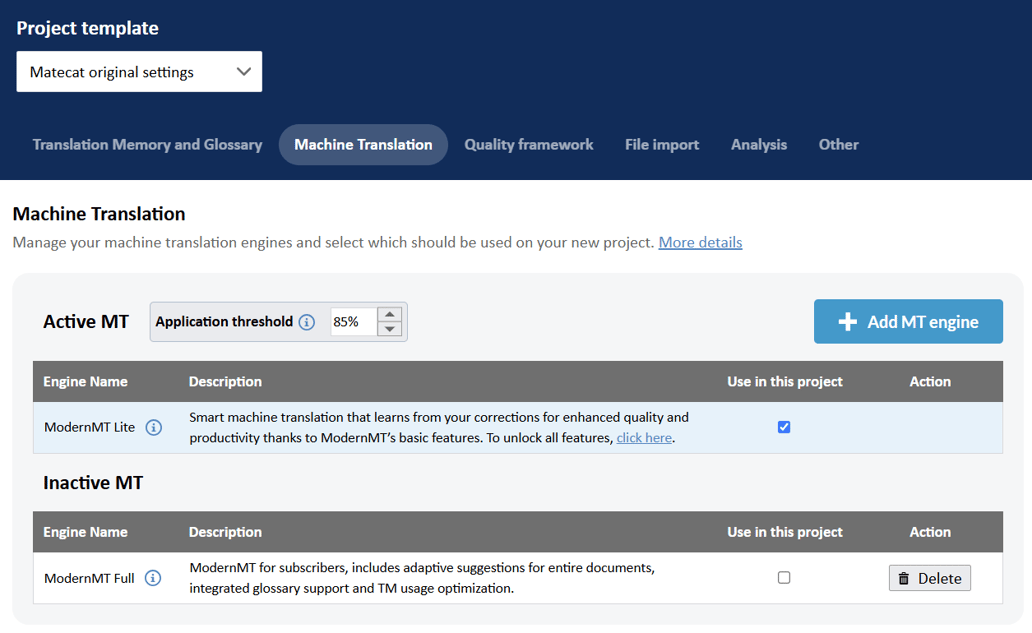
Task: Open the Project template dropdown
Action: pos(139,71)
